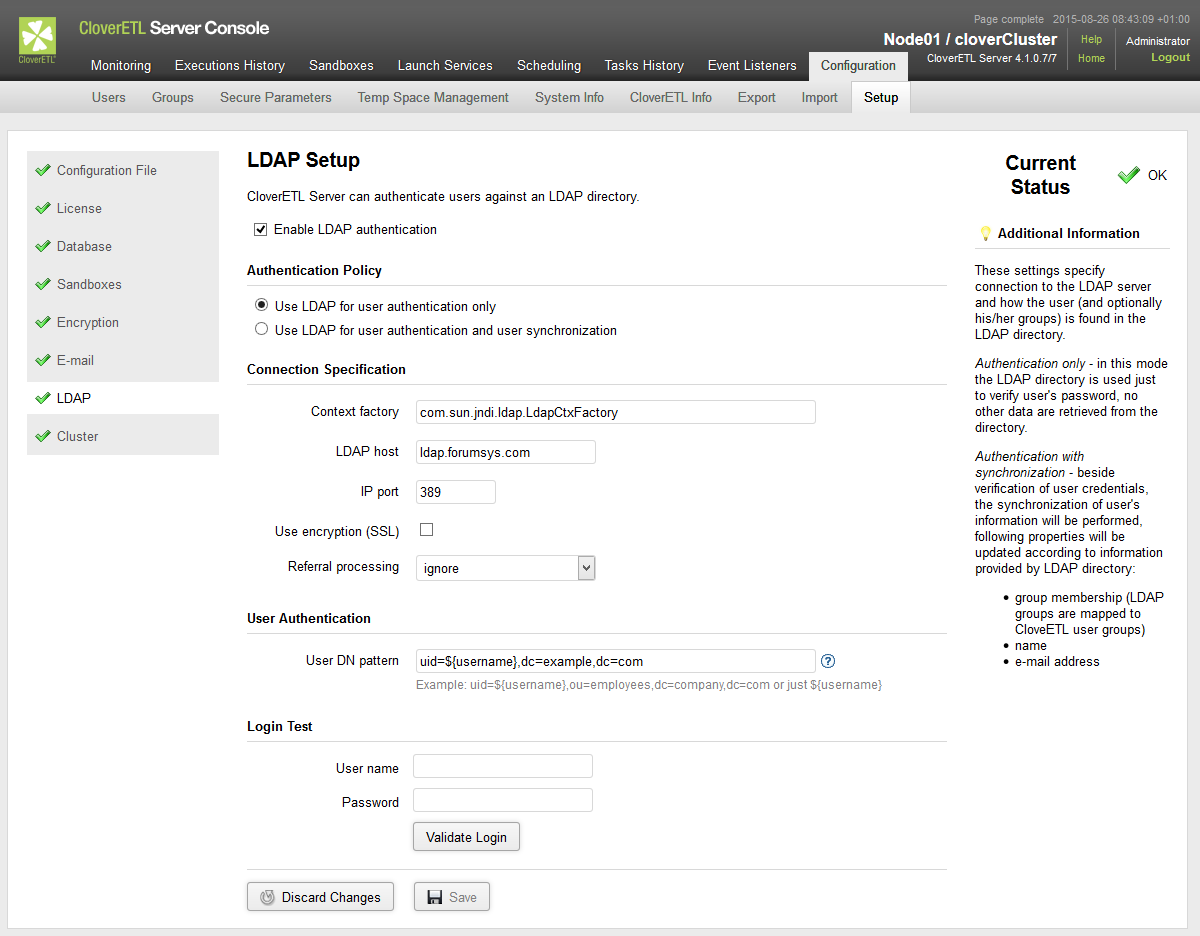This screenshot has width=1200, height=936.
Task: Select the Configuration tab
Action: (x=858, y=66)
